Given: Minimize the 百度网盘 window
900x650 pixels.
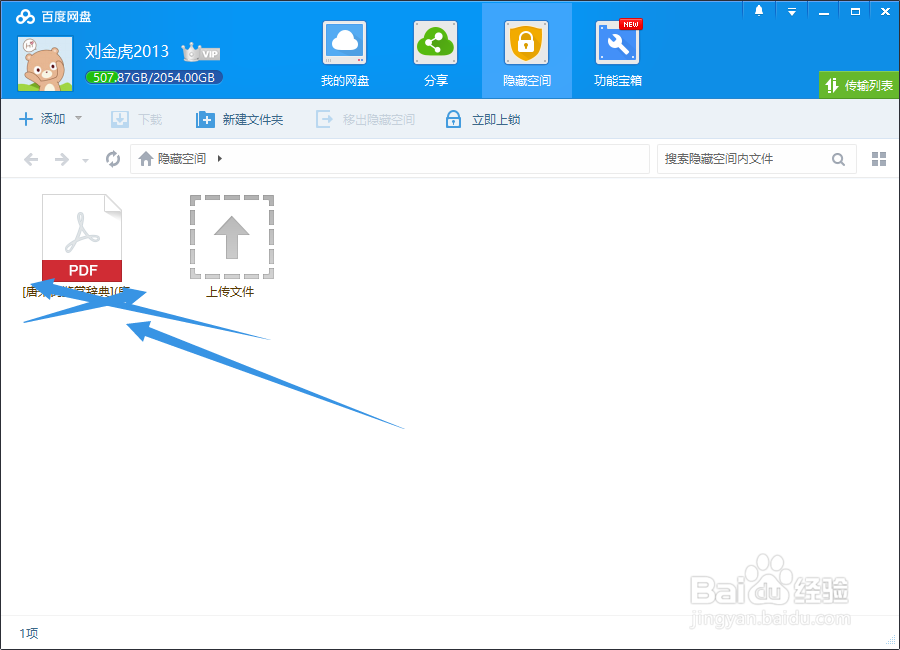Looking at the screenshot, I should (824, 11).
